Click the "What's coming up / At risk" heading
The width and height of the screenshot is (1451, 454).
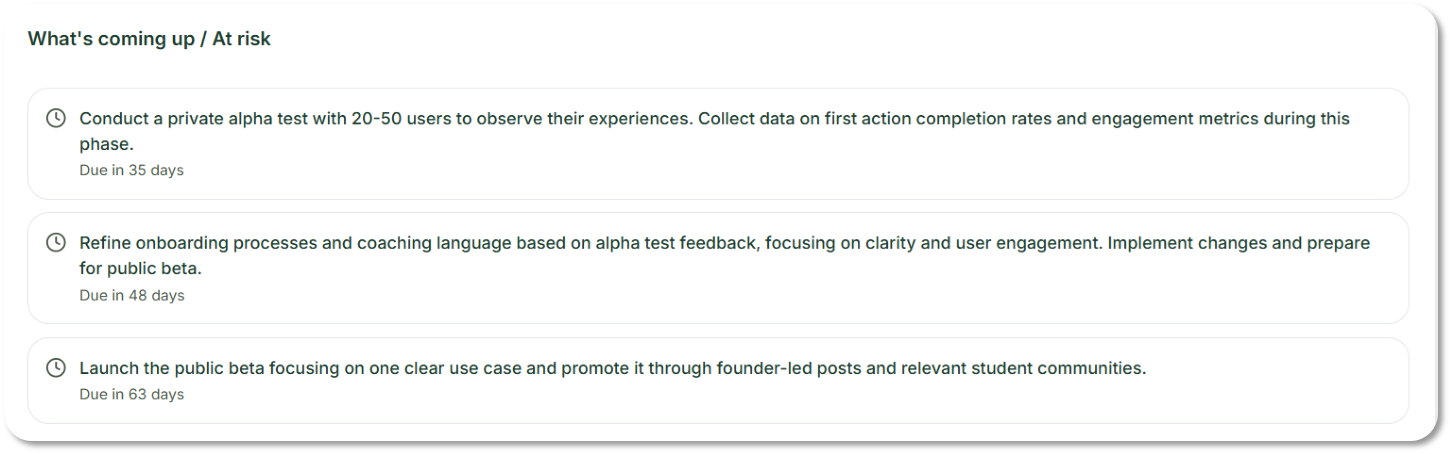(x=149, y=39)
